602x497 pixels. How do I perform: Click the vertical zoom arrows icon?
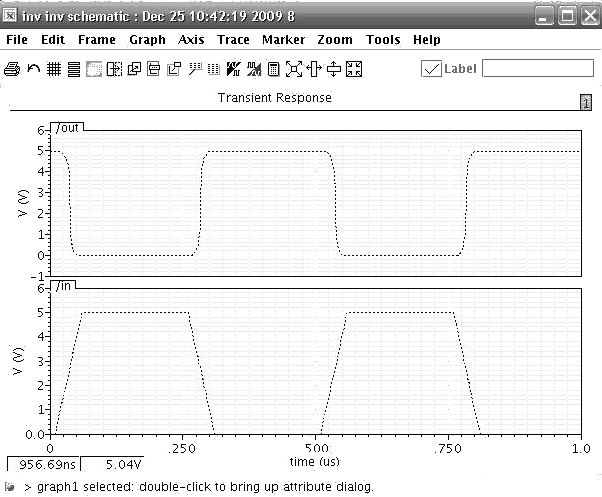tap(334, 69)
